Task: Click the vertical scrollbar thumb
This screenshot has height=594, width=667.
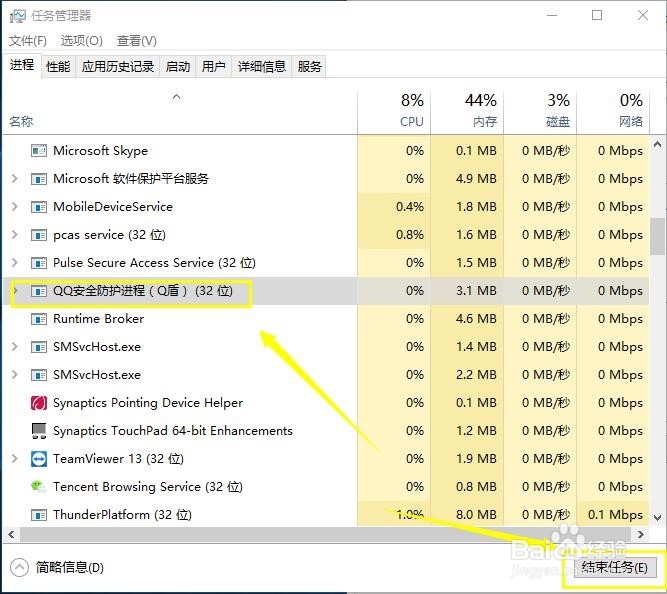Action: point(658,237)
